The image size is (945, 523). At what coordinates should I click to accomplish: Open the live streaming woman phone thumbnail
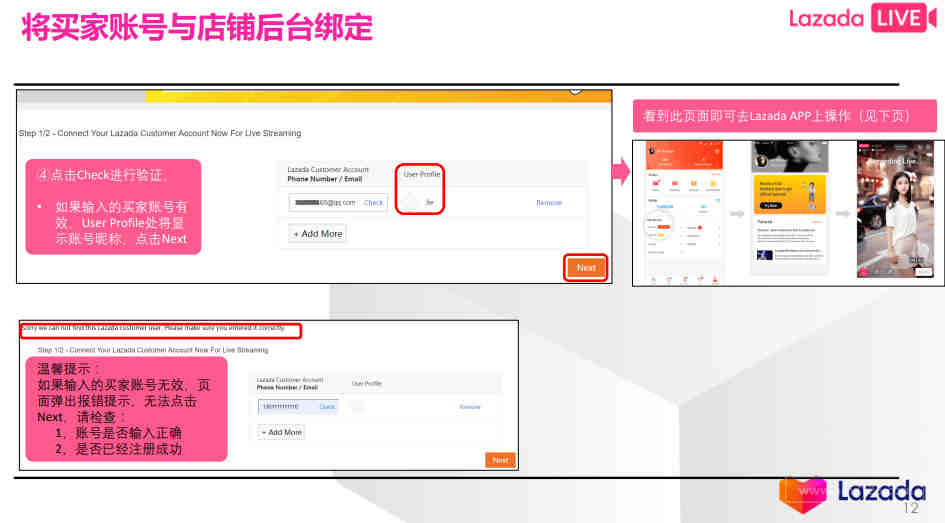click(895, 209)
